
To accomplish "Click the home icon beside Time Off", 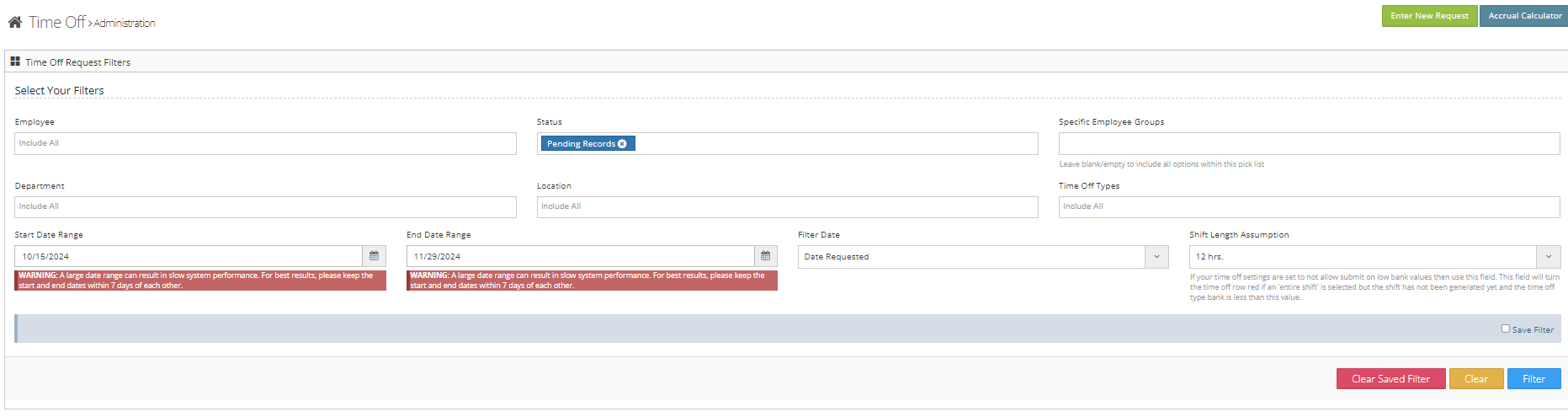I will 15,22.
